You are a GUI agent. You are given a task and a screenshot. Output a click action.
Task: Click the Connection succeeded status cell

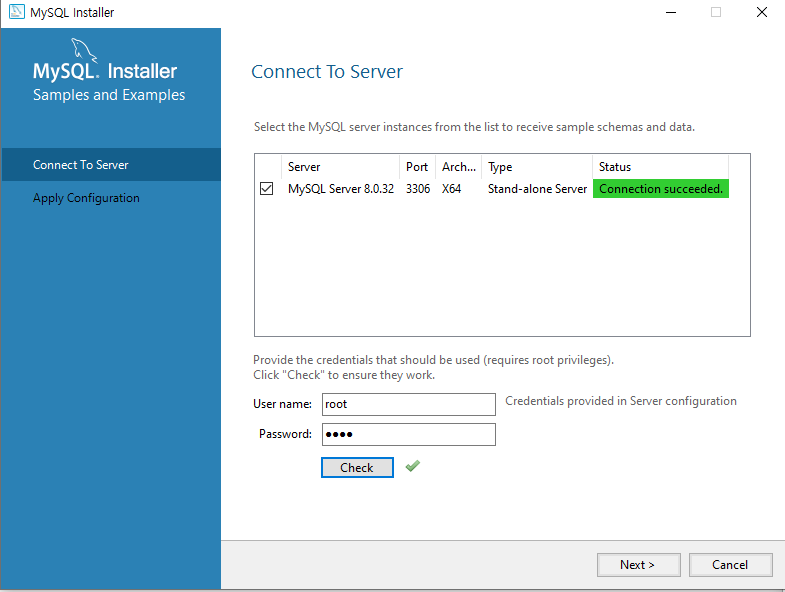661,189
